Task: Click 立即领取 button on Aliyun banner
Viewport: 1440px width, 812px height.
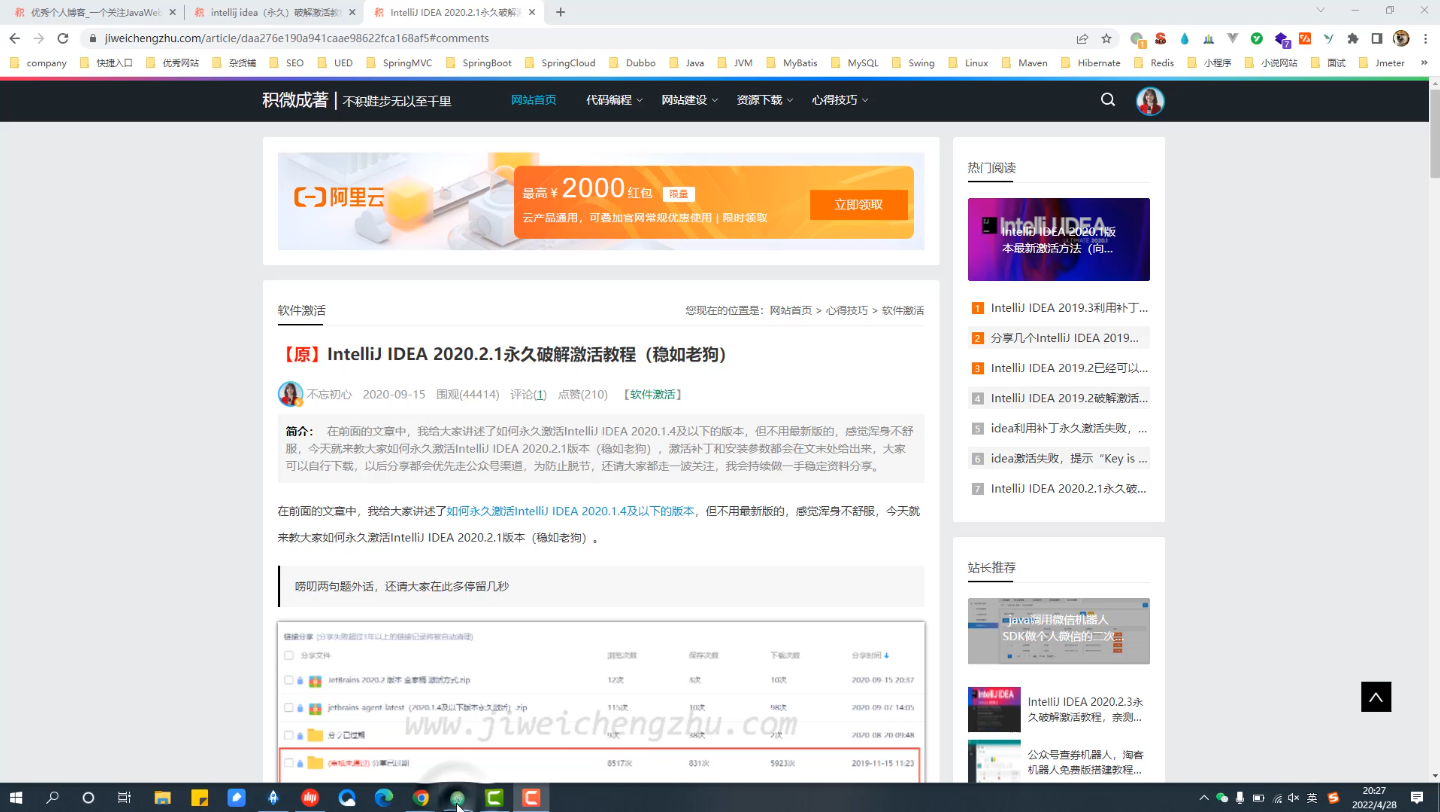Action: [859, 205]
